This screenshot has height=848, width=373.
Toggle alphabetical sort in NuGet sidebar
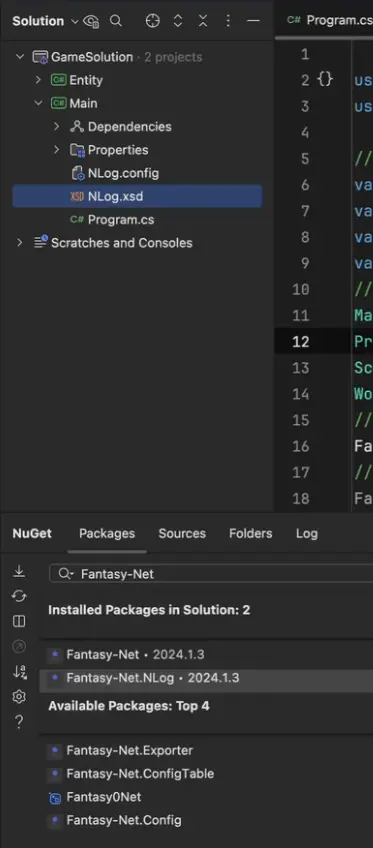[x=19, y=672]
